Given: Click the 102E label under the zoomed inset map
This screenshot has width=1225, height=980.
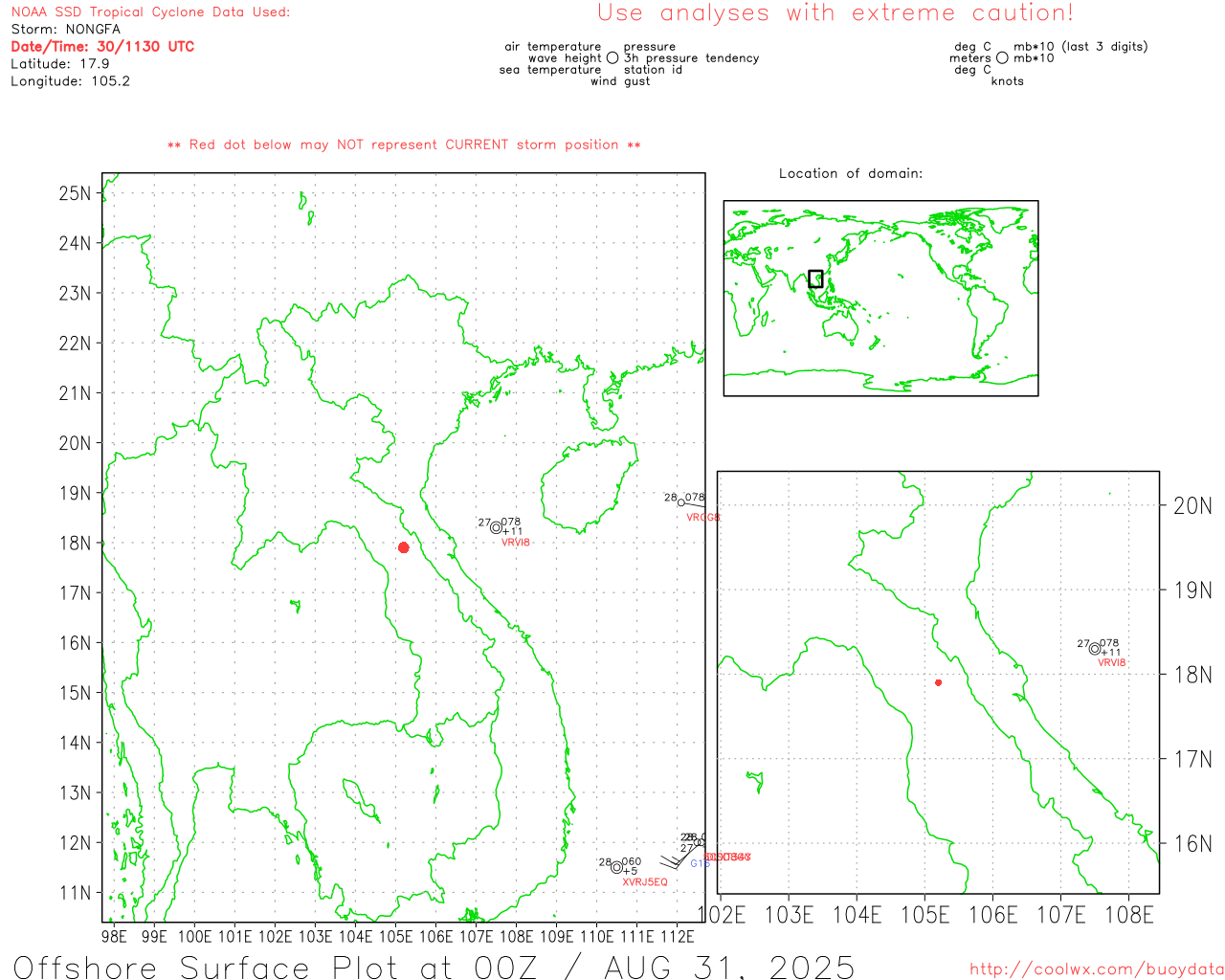Looking at the screenshot, I should tap(723, 915).
